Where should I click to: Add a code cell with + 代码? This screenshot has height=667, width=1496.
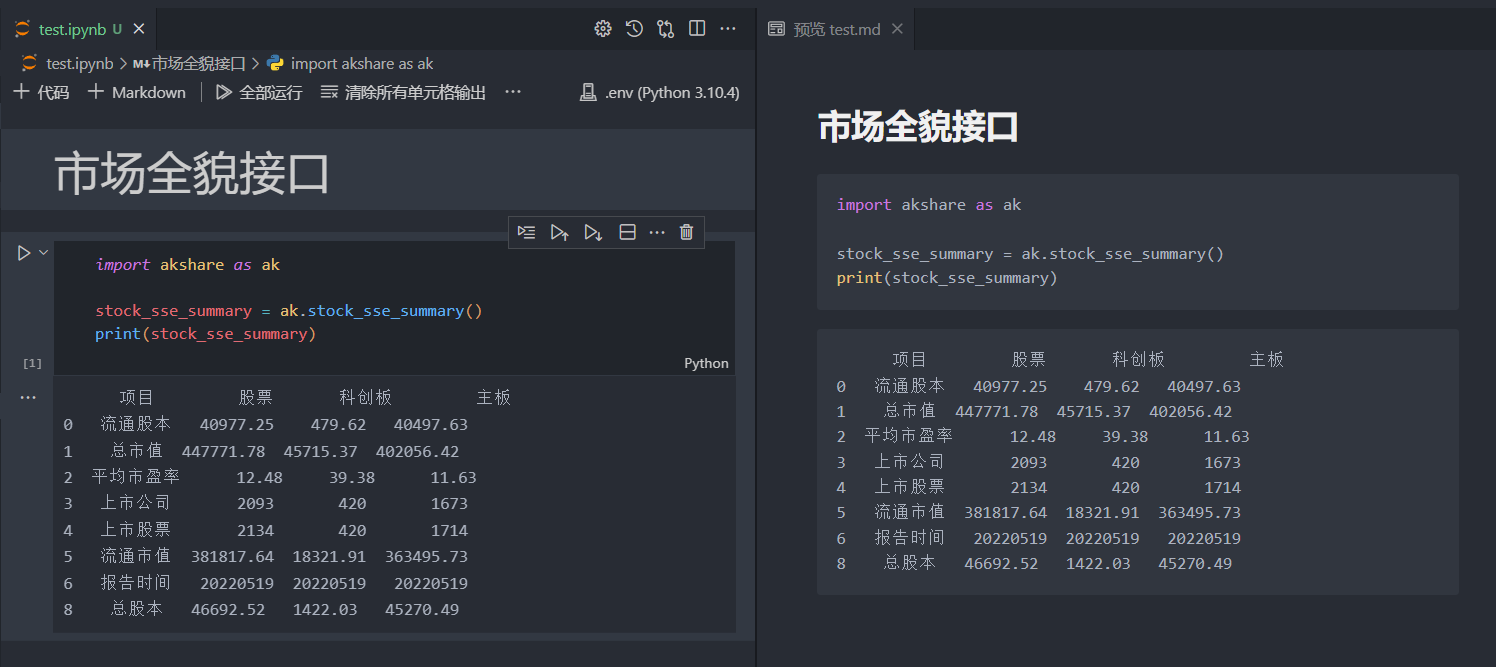pyautogui.click(x=40, y=91)
